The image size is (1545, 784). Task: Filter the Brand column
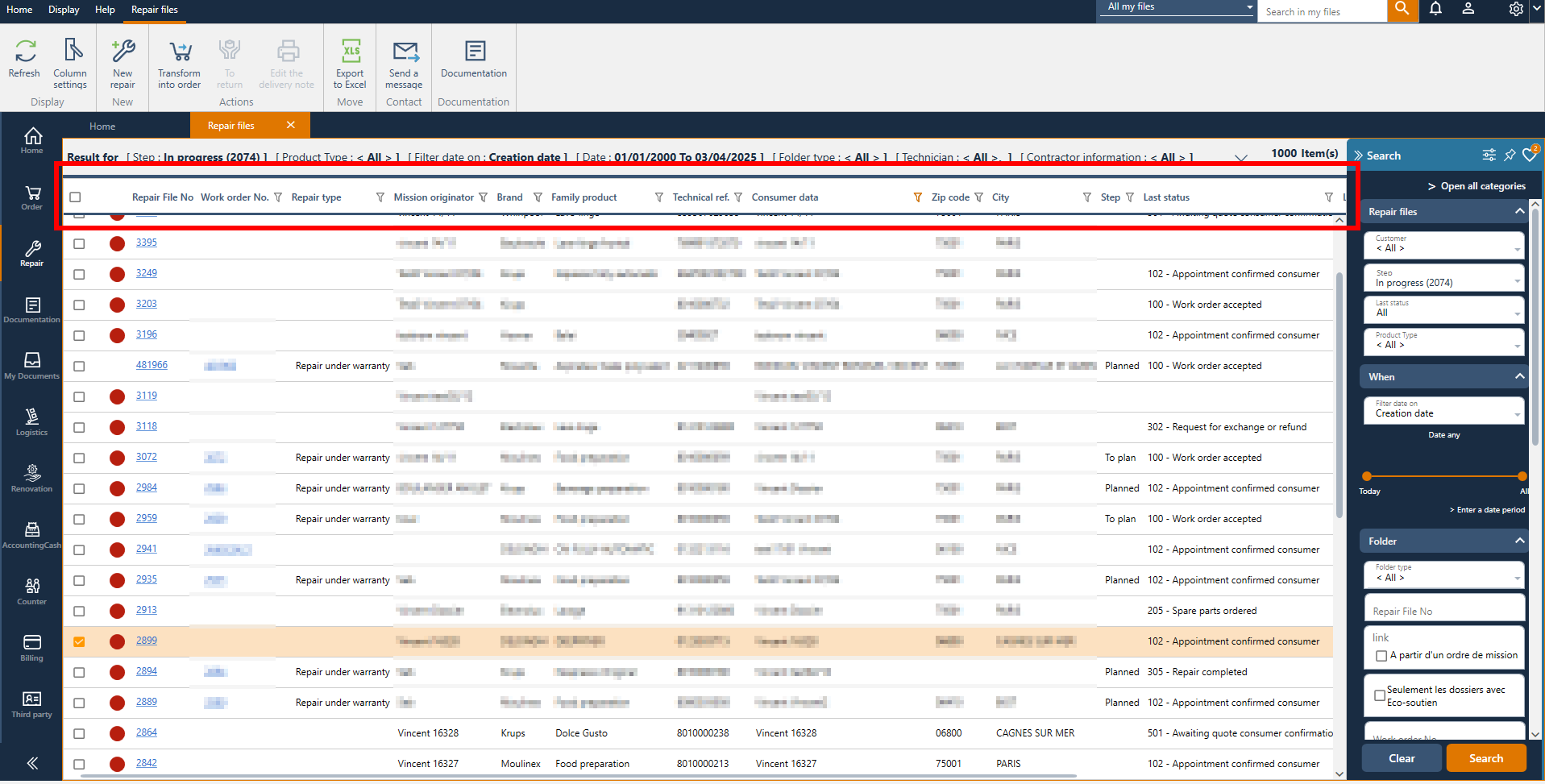pyautogui.click(x=538, y=197)
